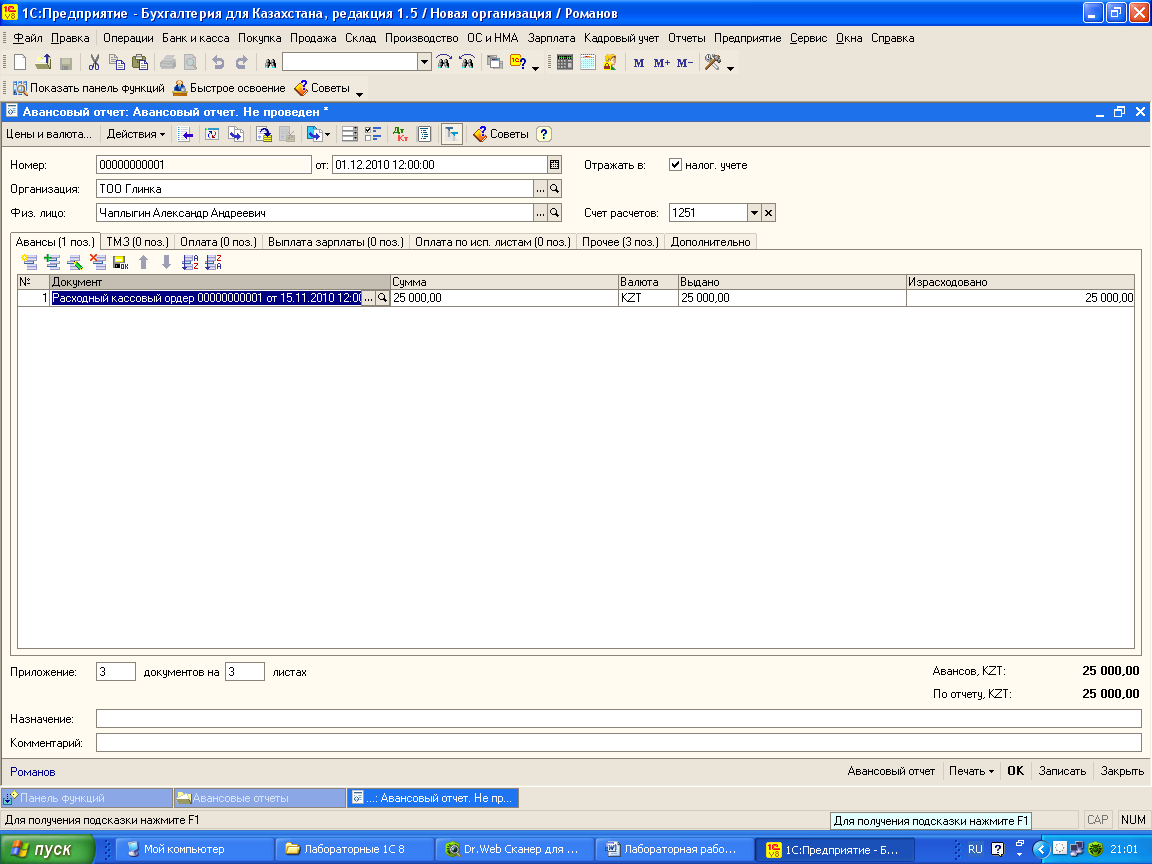Open the Счет расчетов dropdown arrow

tap(754, 213)
